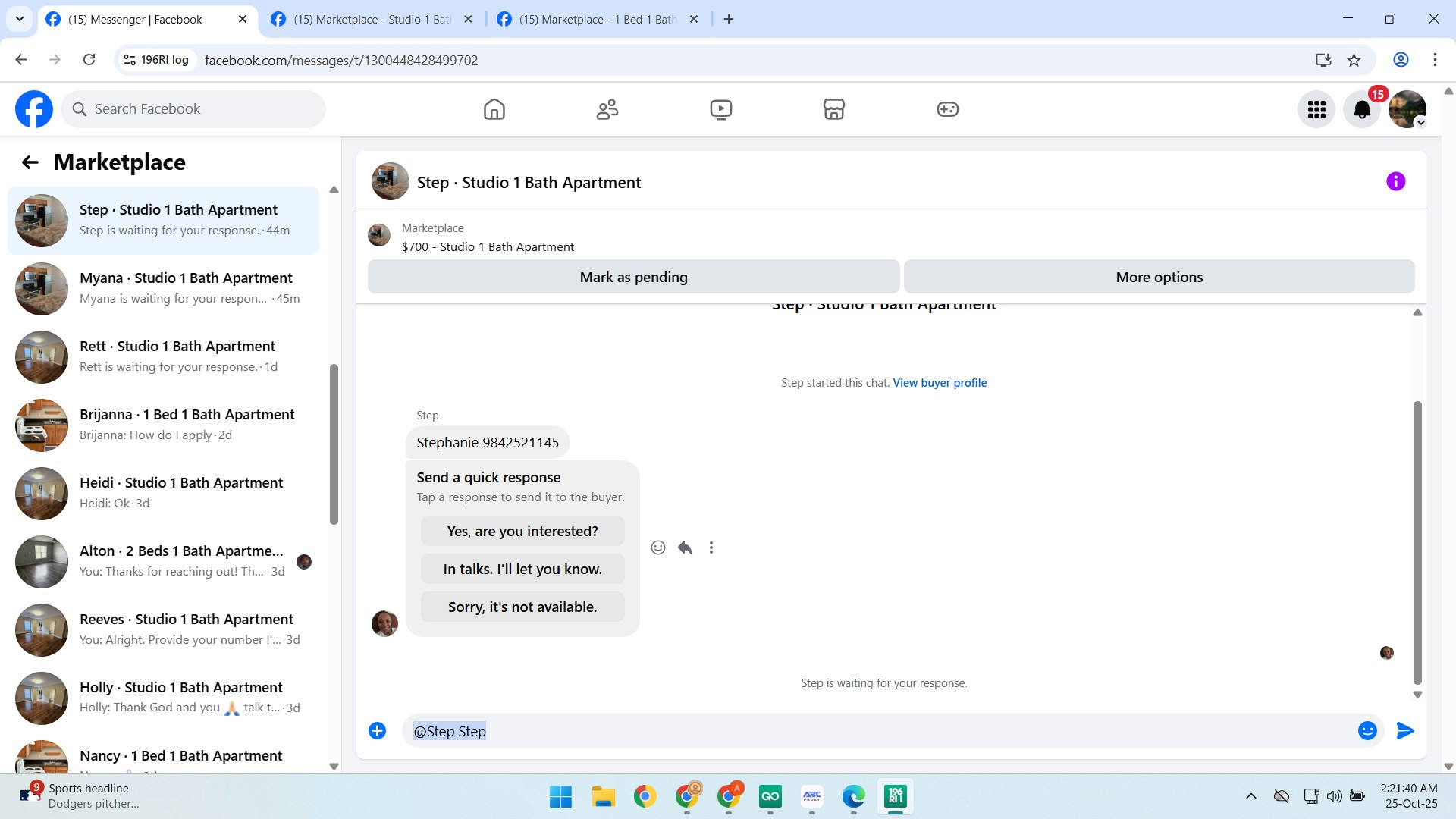1456x819 pixels.
Task: Click Mark as pending button
Action: 634,278
